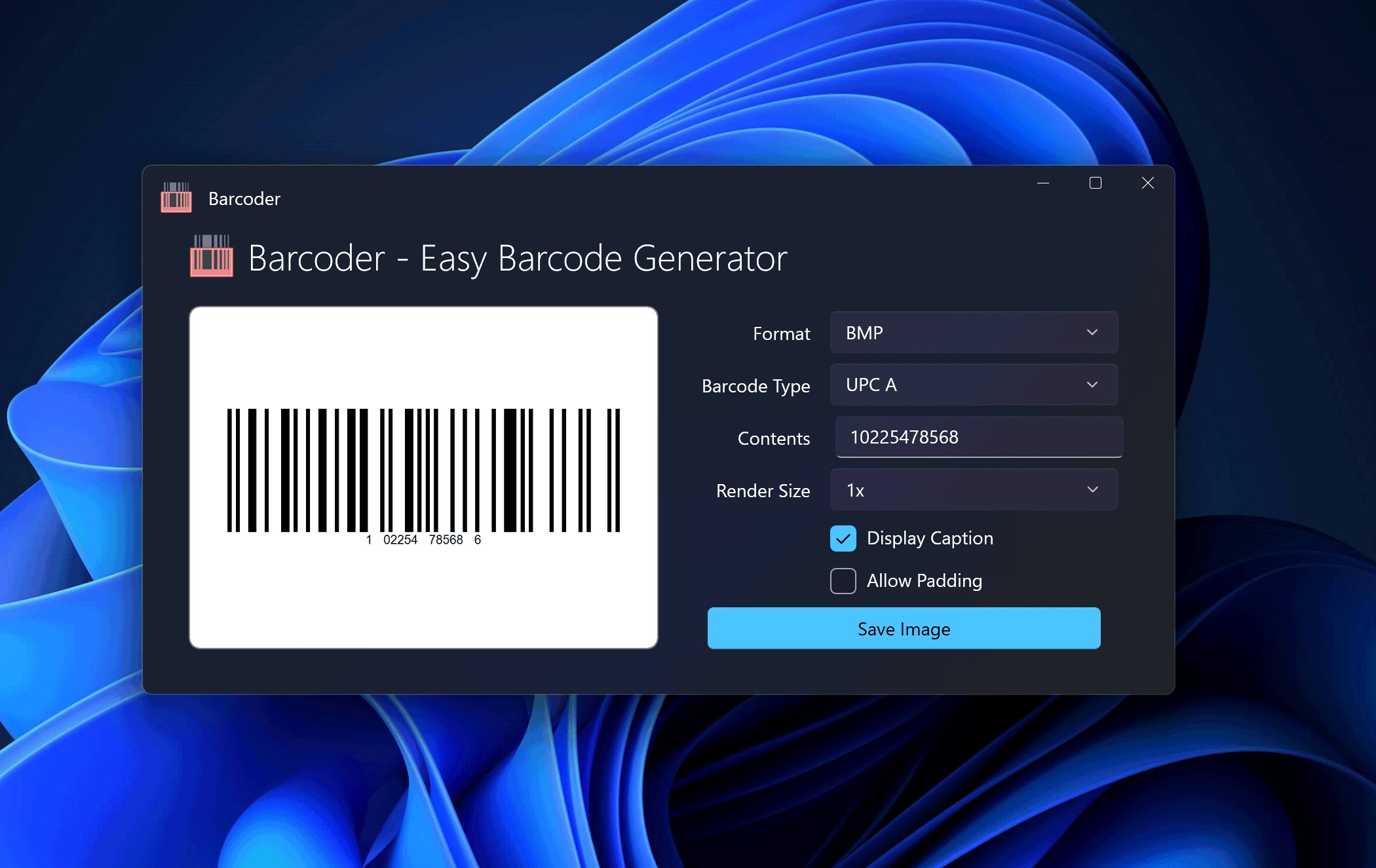Click the generated barcode preview image
The height and width of the screenshot is (868, 1376).
(x=423, y=469)
